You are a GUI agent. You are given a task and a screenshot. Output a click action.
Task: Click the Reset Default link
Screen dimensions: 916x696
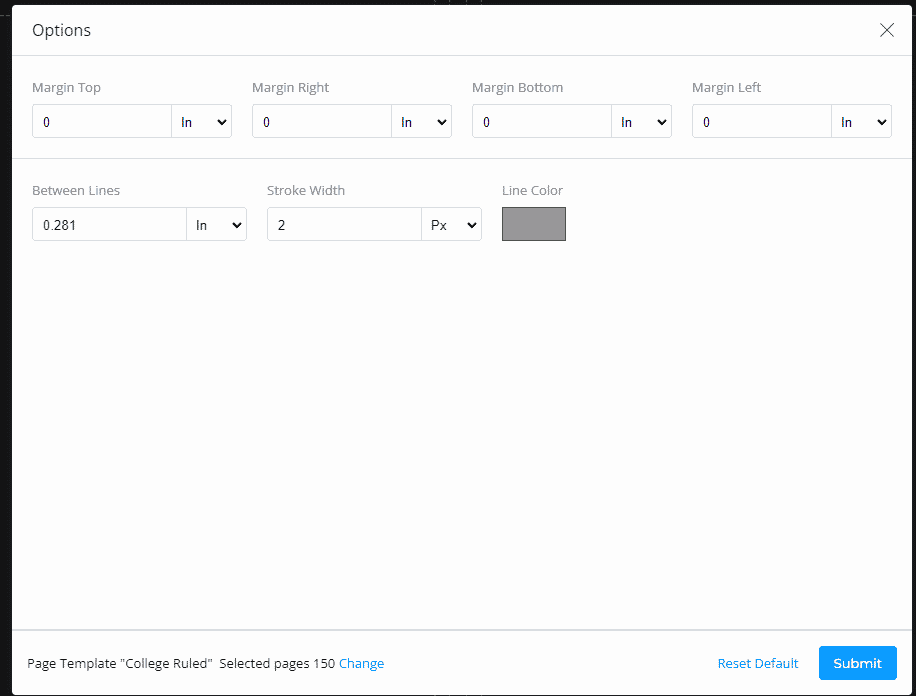point(758,663)
